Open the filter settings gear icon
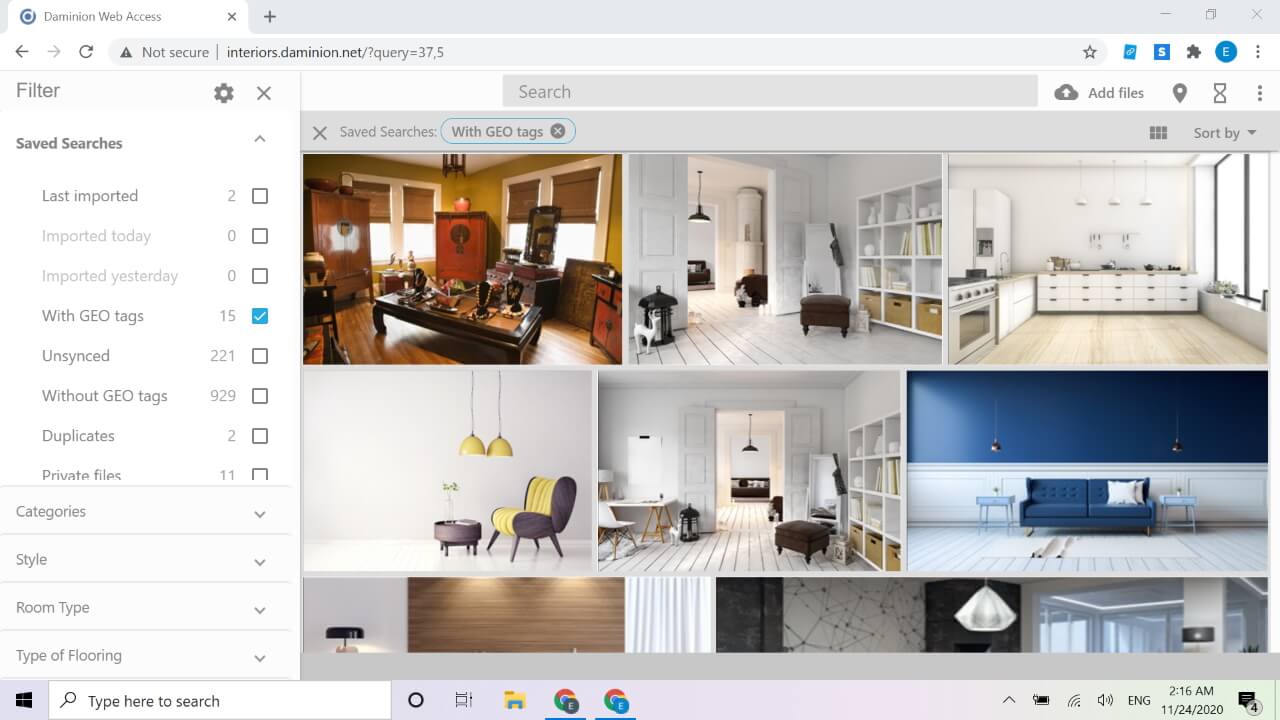1280x720 pixels. click(224, 93)
